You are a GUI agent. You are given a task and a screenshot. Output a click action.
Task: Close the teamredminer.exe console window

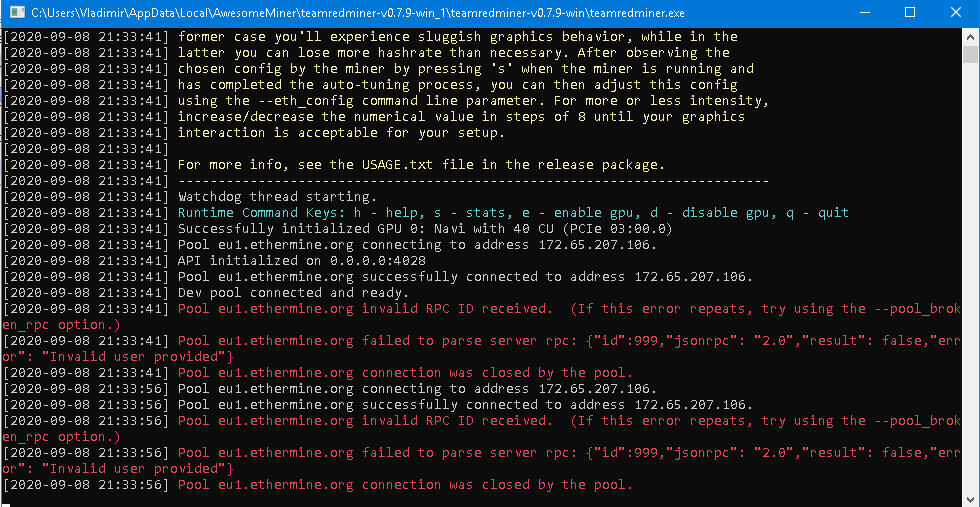click(x=955, y=12)
